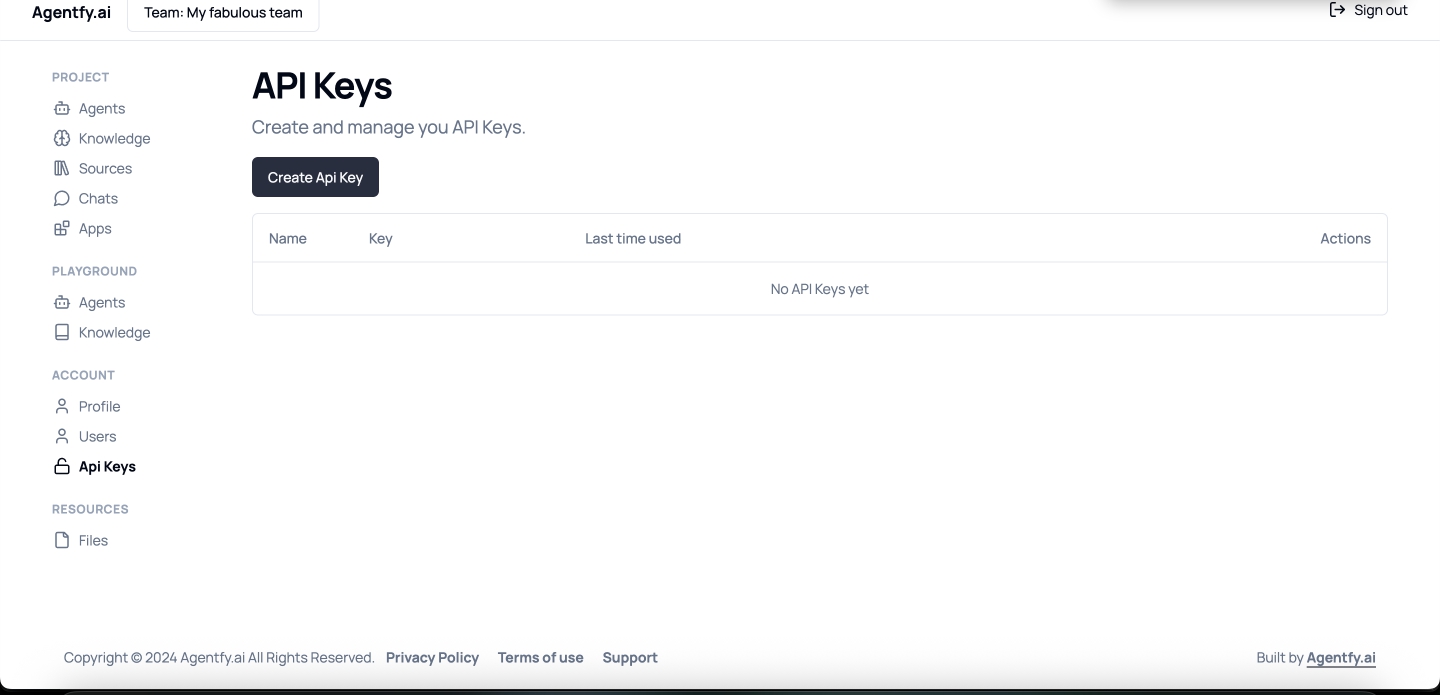Click the robot icon beside Project Agents

coord(62,108)
